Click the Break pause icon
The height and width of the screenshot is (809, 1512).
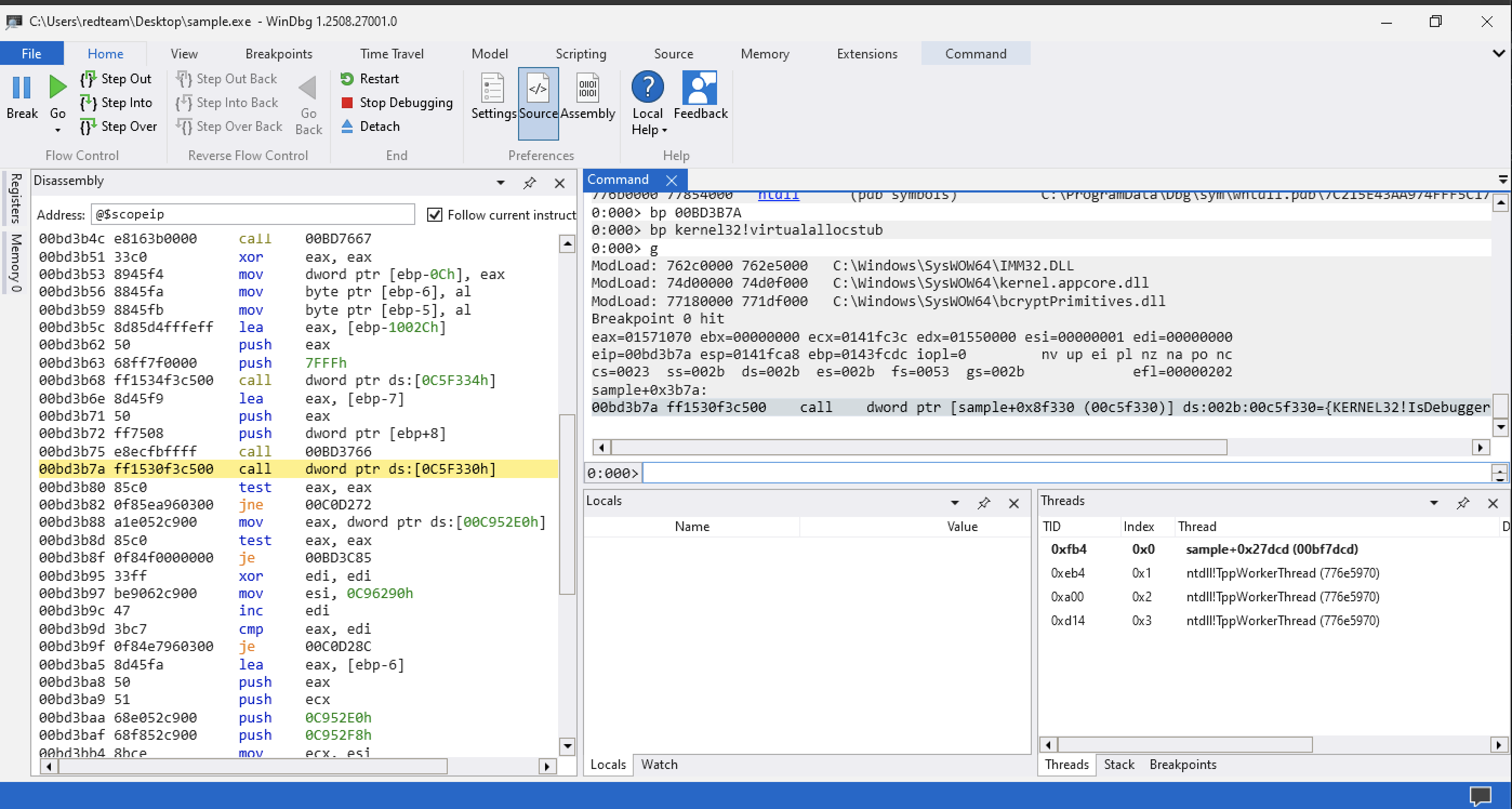tap(22, 88)
